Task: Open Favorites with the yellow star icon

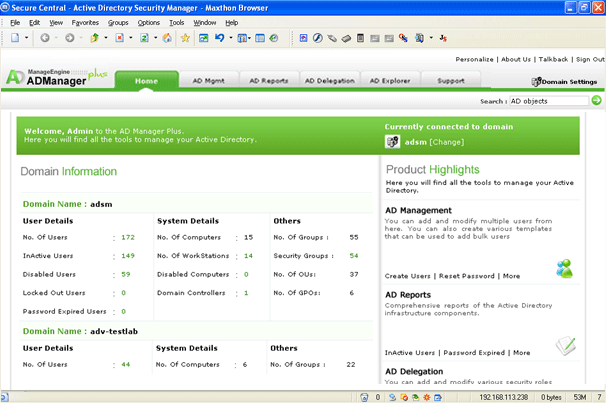Action: point(186,38)
